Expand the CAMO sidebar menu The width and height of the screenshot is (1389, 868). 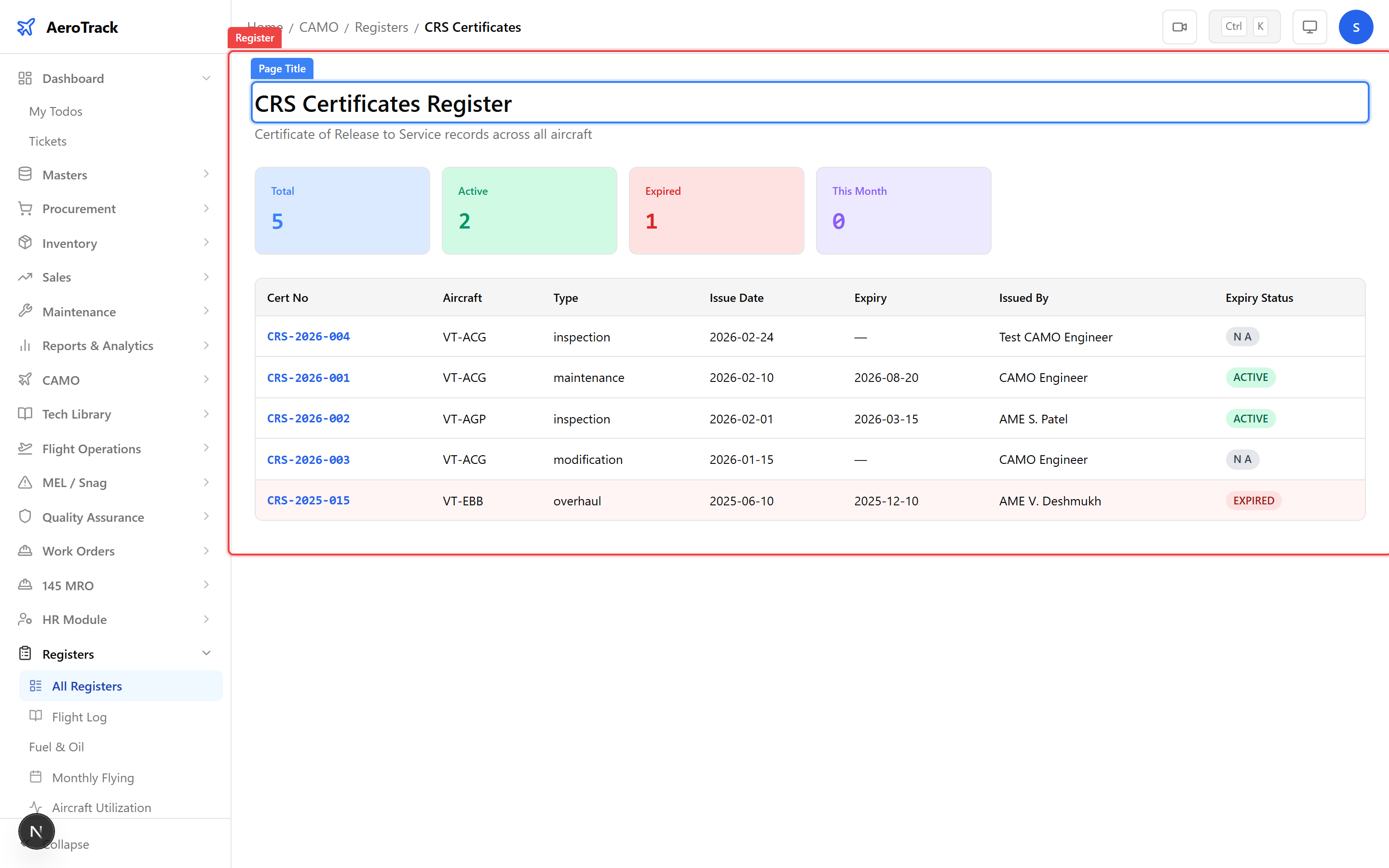point(206,380)
